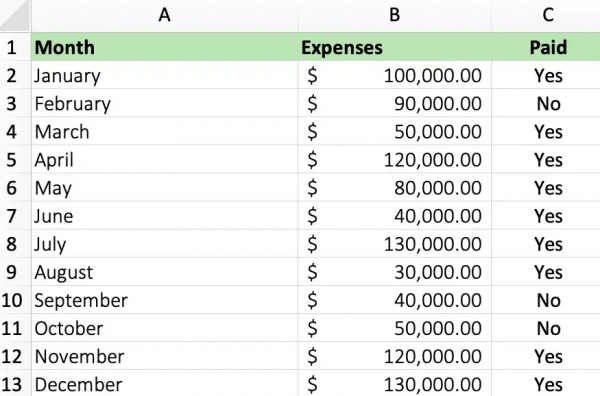600x396 pixels.
Task: Select column B header
Action: 395,15
